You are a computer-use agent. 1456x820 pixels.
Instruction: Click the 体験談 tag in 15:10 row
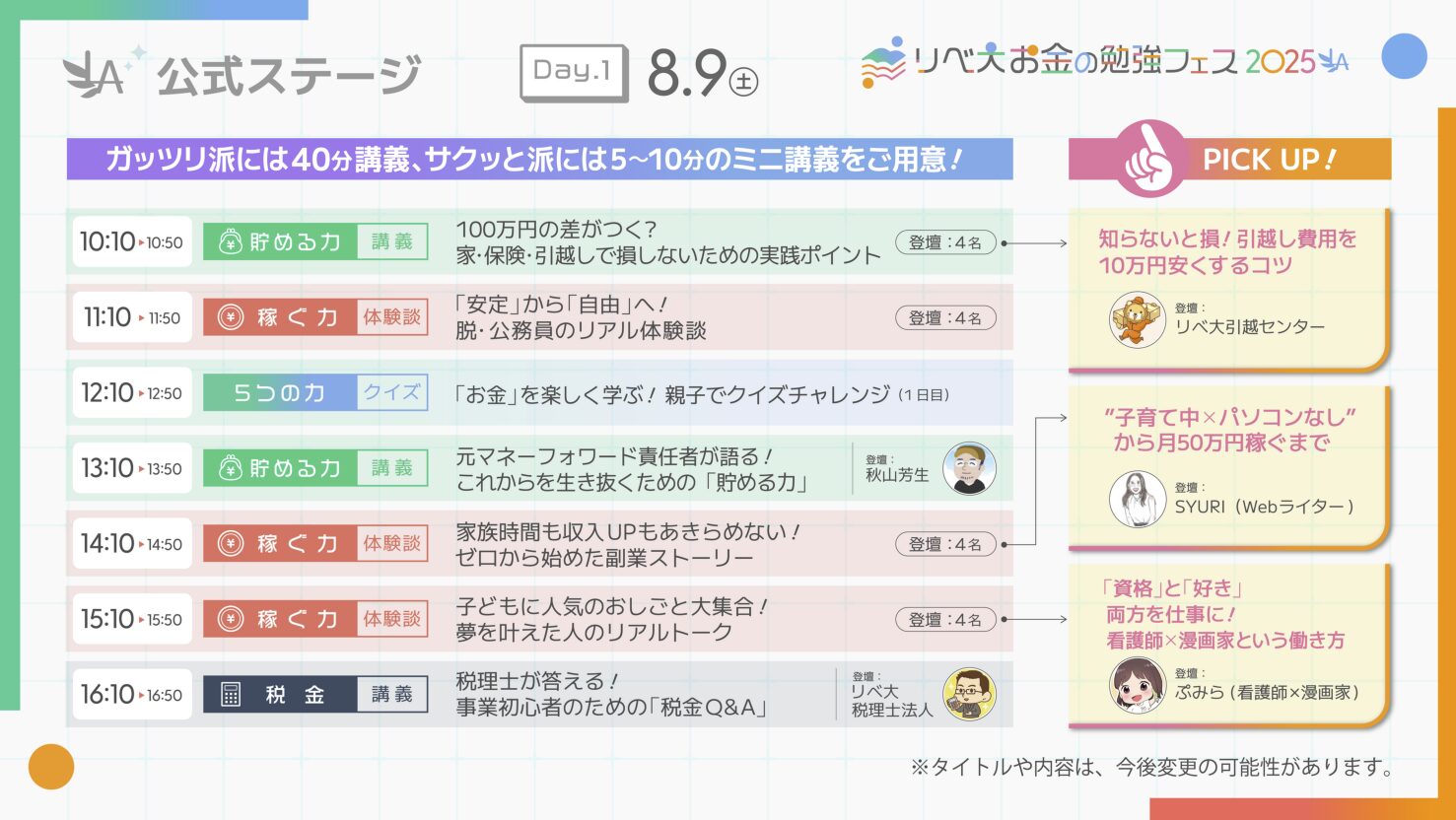point(391,619)
